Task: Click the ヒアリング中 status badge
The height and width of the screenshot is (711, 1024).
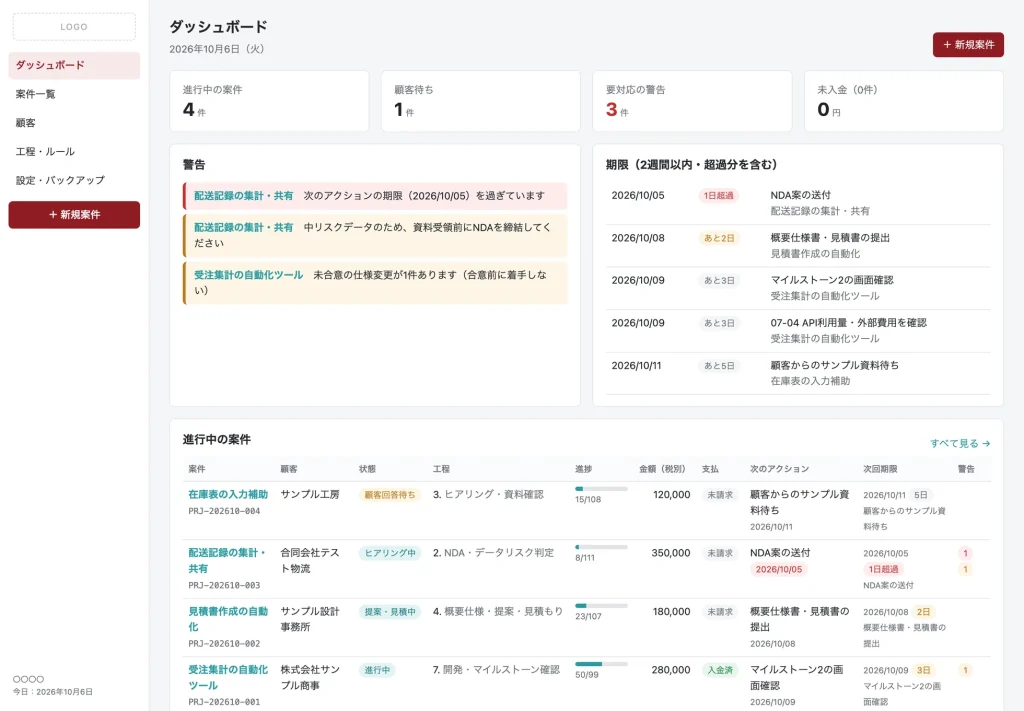Action: point(390,553)
